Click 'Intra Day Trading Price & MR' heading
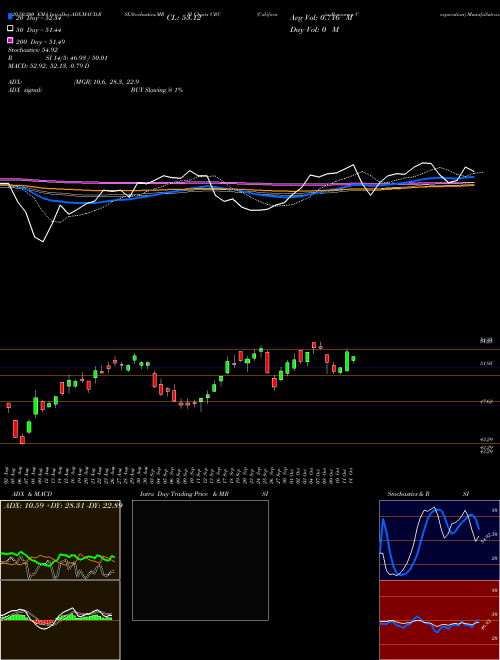500x660 pixels. click(x=184, y=494)
